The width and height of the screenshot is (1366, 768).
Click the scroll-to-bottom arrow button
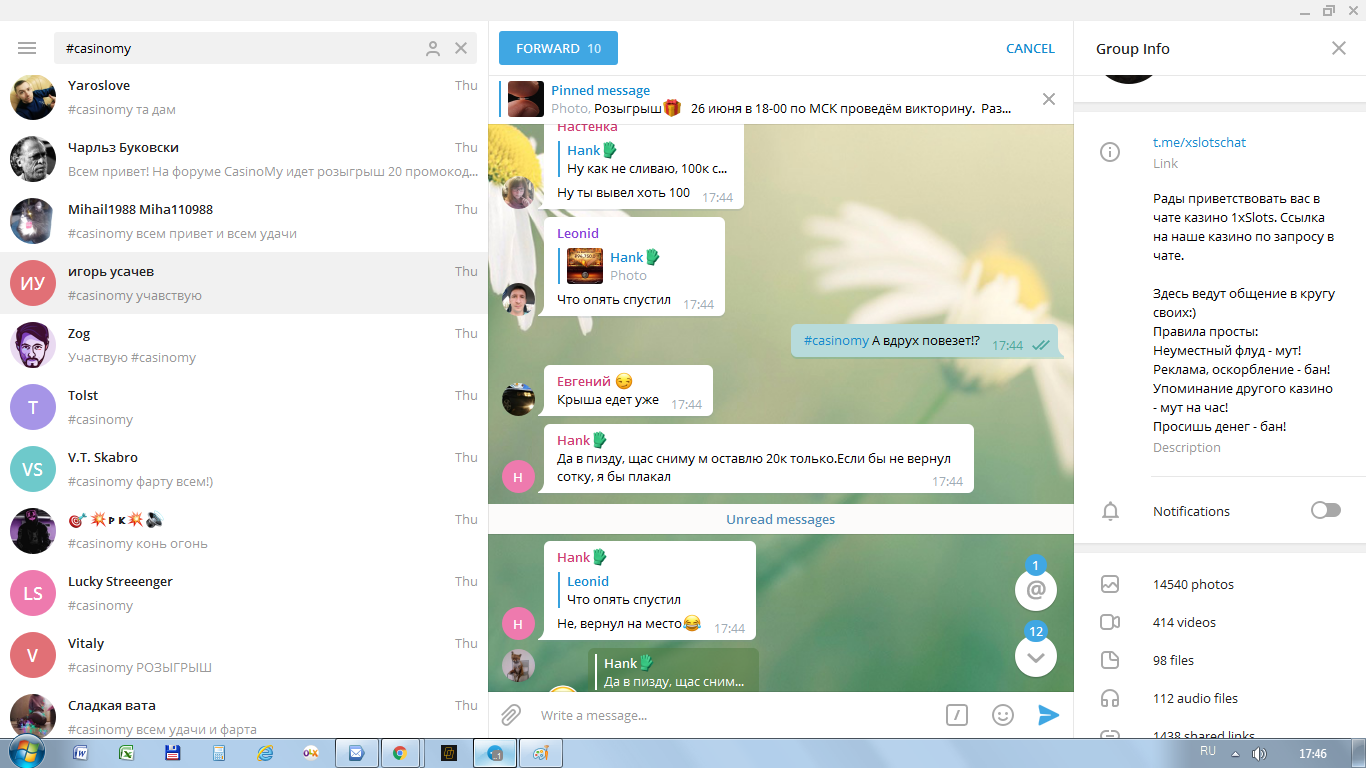[x=1036, y=656]
